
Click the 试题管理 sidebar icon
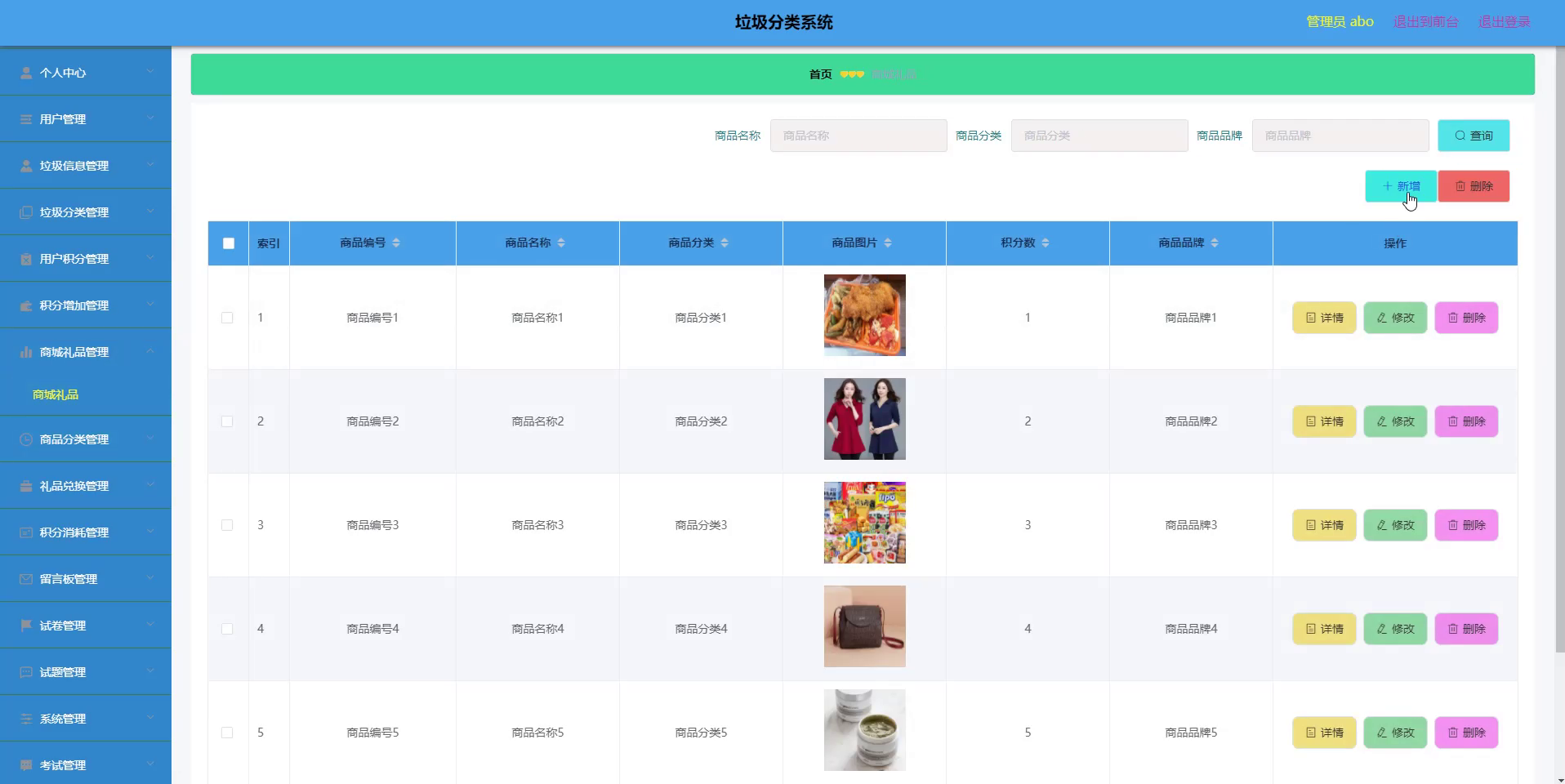click(26, 672)
